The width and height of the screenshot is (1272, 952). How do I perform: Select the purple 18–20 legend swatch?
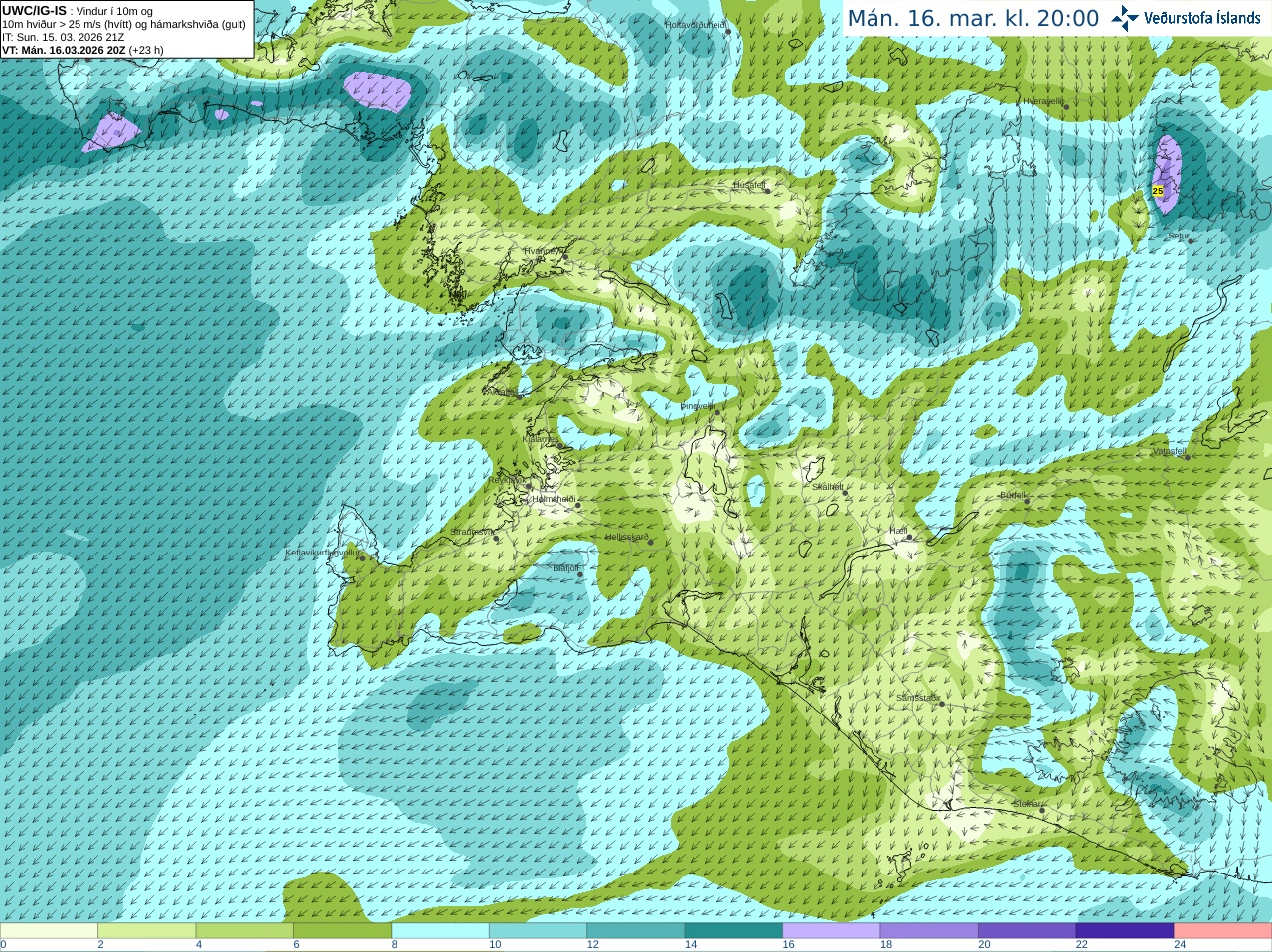click(930, 931)
